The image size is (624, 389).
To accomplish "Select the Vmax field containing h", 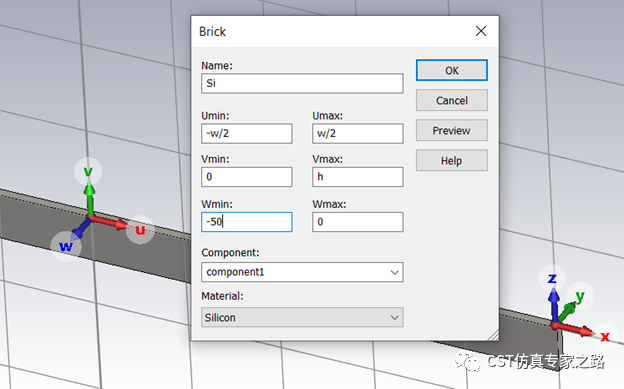I will click(357, 177).
